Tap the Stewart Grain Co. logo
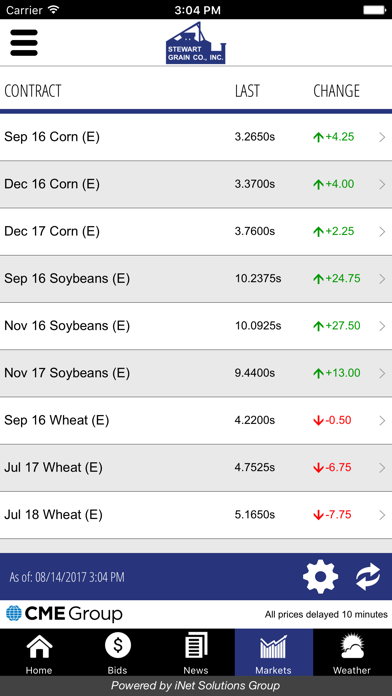This screenshot has height=696, width=392. click(x=196, y=43)
